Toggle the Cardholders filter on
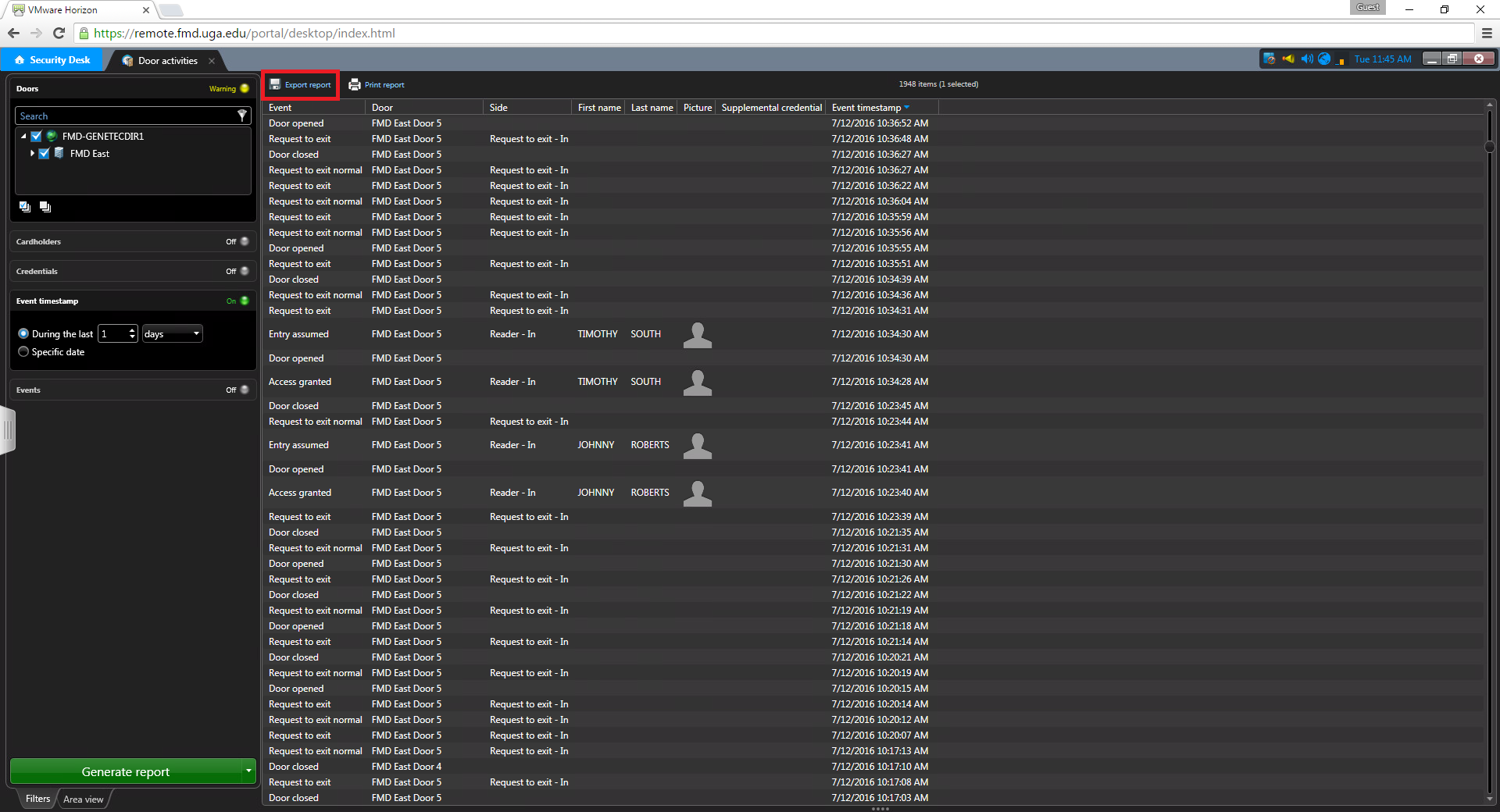 tap(244, 241)
